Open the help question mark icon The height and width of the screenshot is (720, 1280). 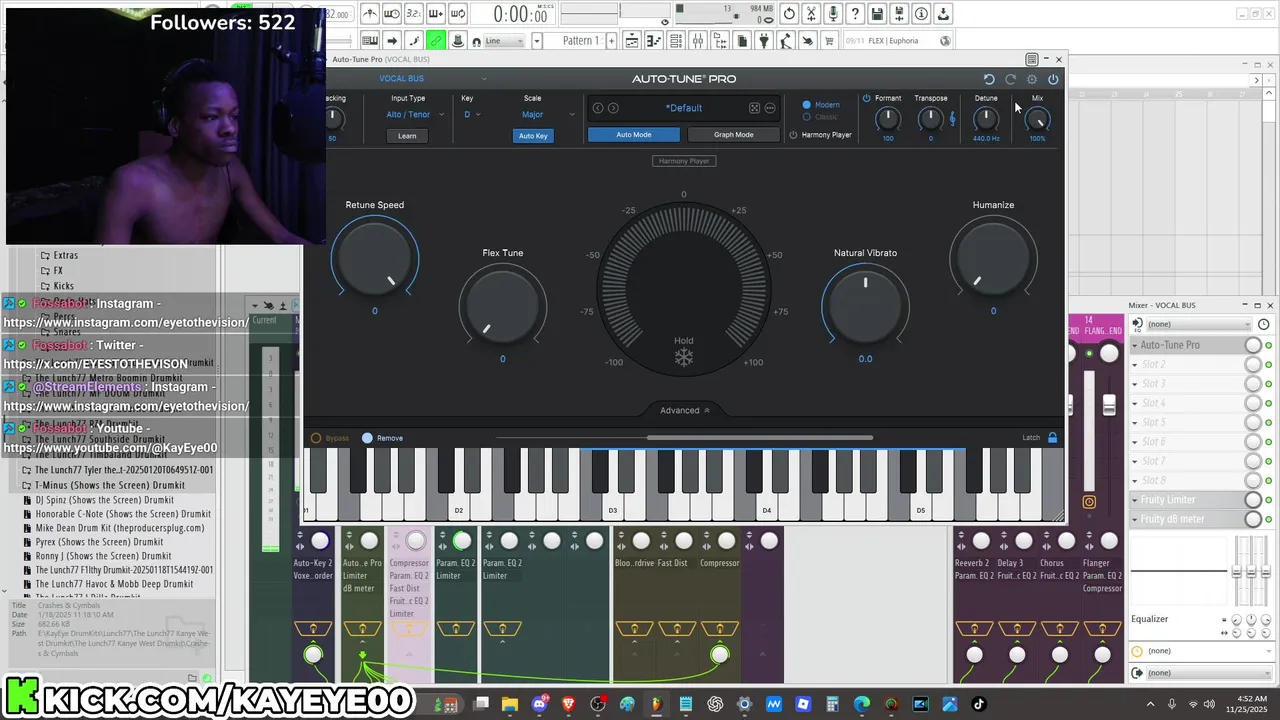coord(855,14)
